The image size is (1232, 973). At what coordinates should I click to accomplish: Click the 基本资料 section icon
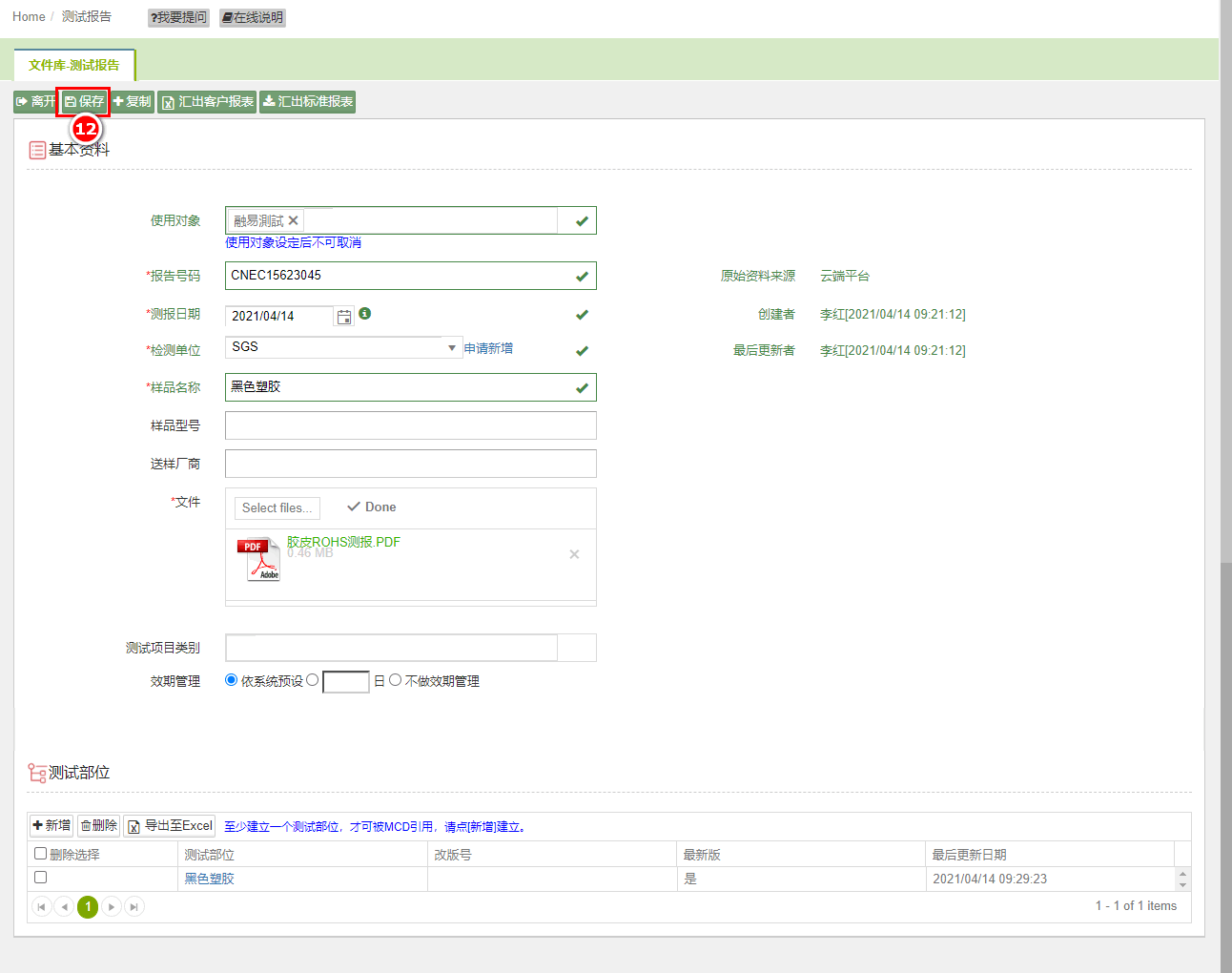37,150
